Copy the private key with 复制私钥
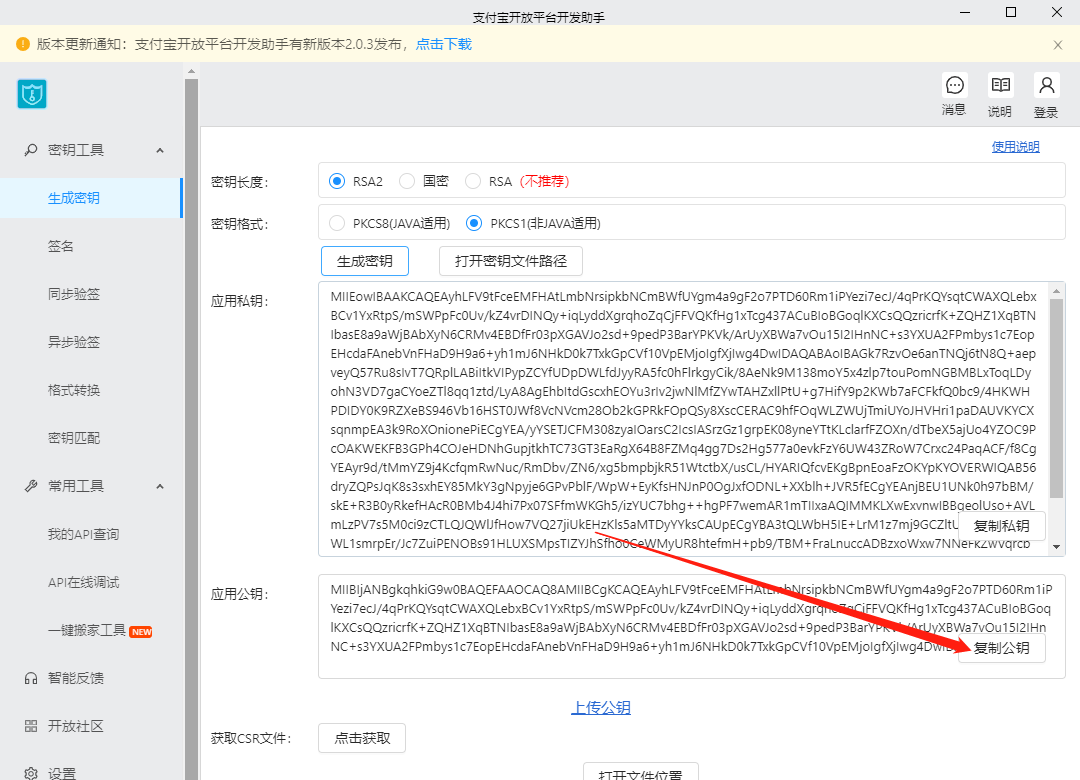 click(1001, 526)
